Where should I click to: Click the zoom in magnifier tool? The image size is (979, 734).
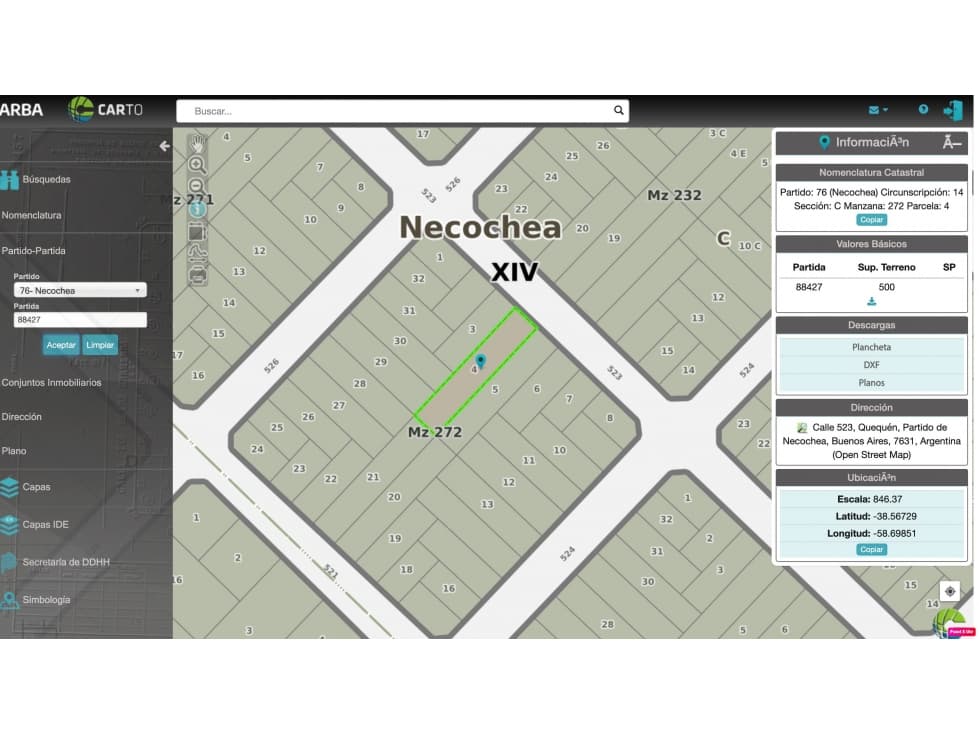tap(198, 165)
